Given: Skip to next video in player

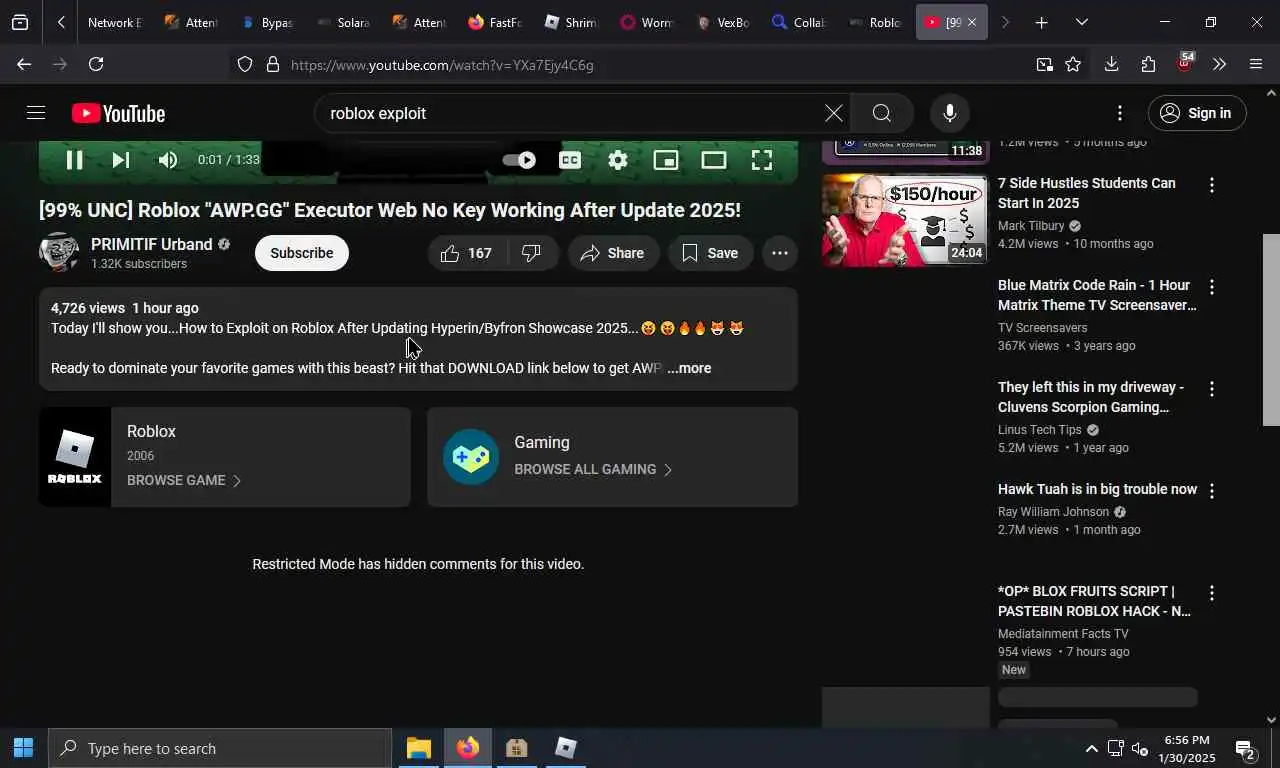Looking at the screenshot, I should [121, 160].
